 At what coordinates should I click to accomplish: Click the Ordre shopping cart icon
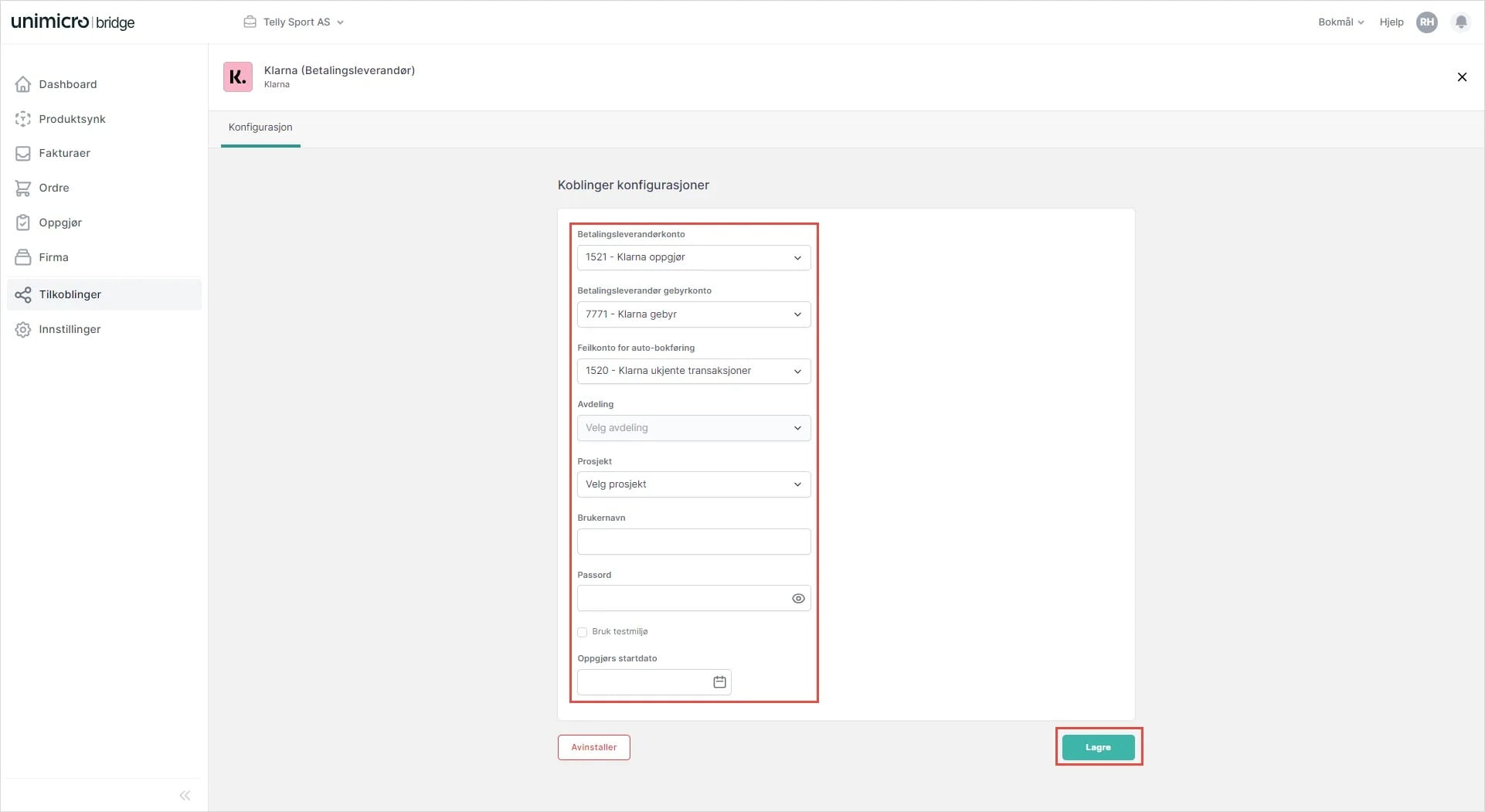[x=23, y=188]
